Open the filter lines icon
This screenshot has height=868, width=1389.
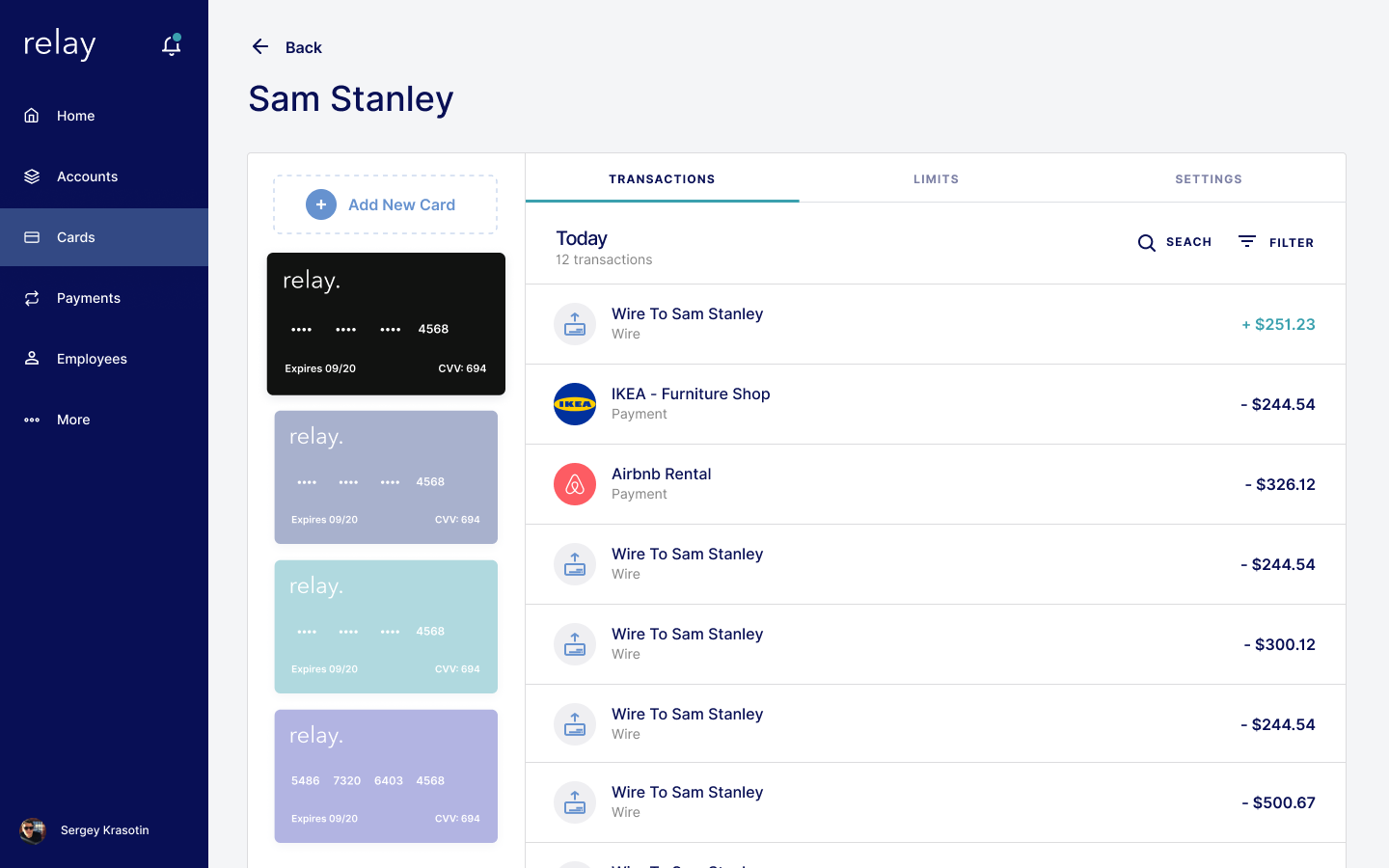[x=1247, y=241]
